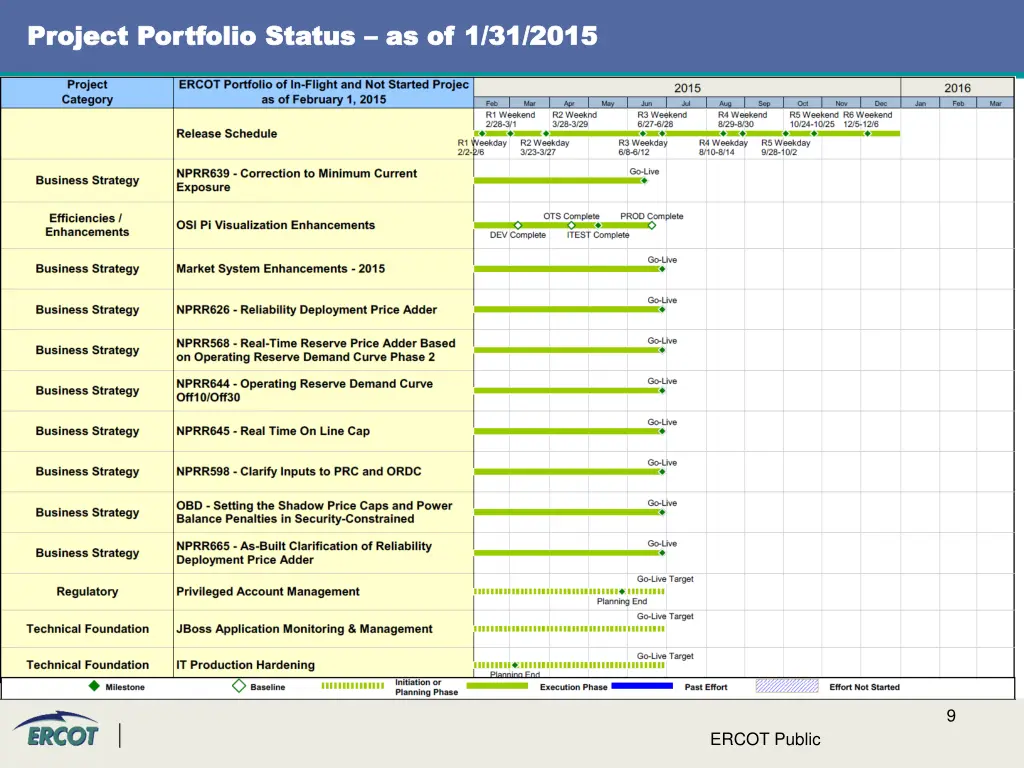Click the ERCOT Public footer text
The width and height of the screenshot is (1024, 768).
tap(765, 739)
